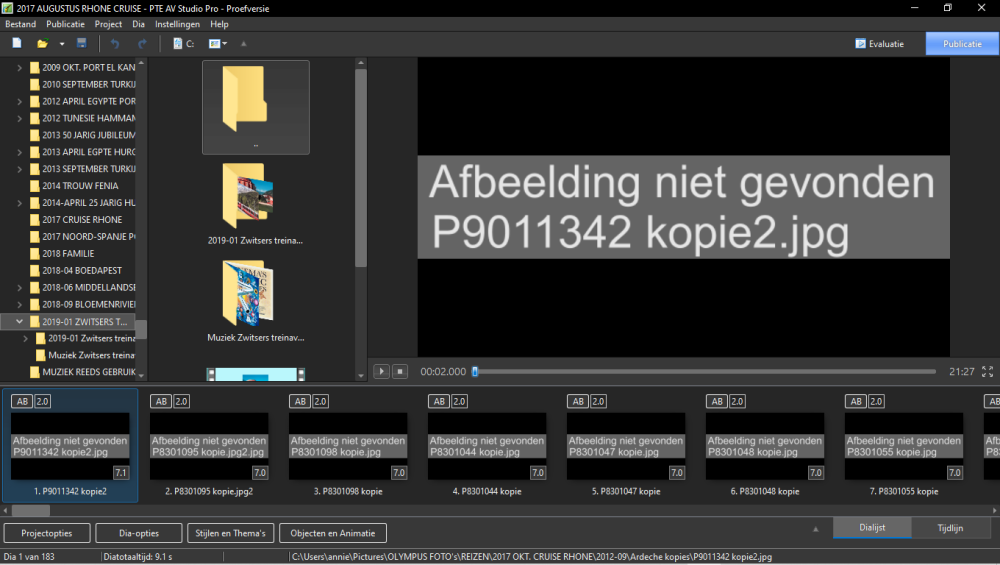Click the preview timeline slider handle
This screenshot has height=565, width=1000.
click(x=475, y=371)
